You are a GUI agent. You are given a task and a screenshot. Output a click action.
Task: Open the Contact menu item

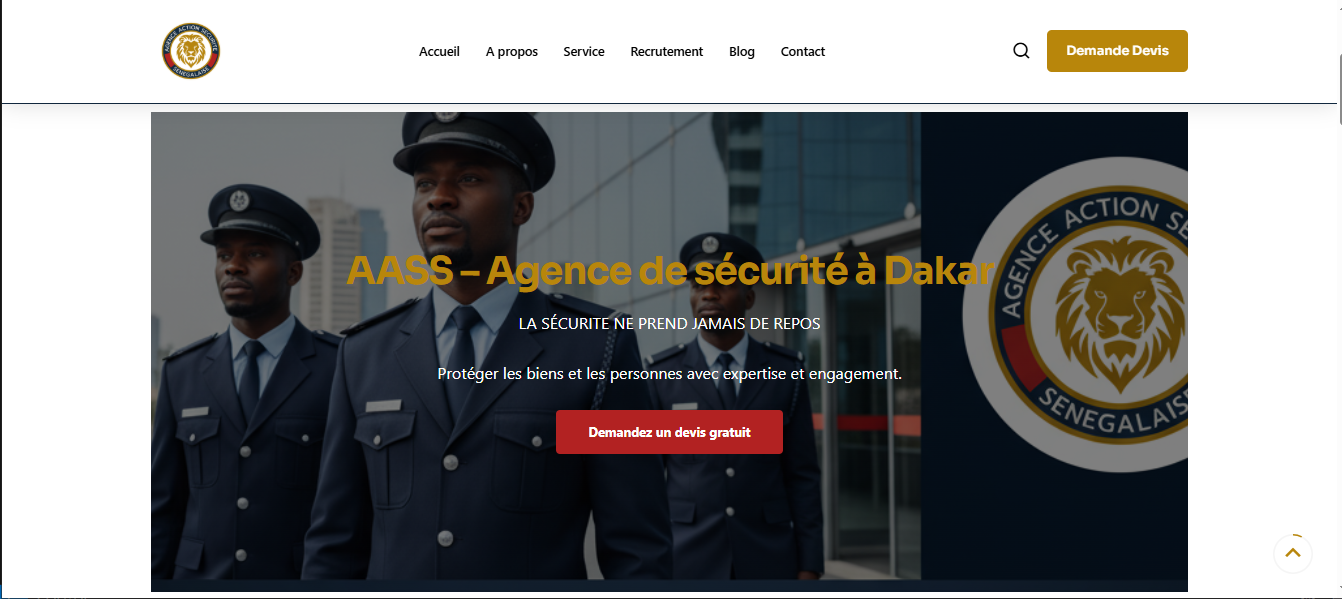tap(803, 51)
